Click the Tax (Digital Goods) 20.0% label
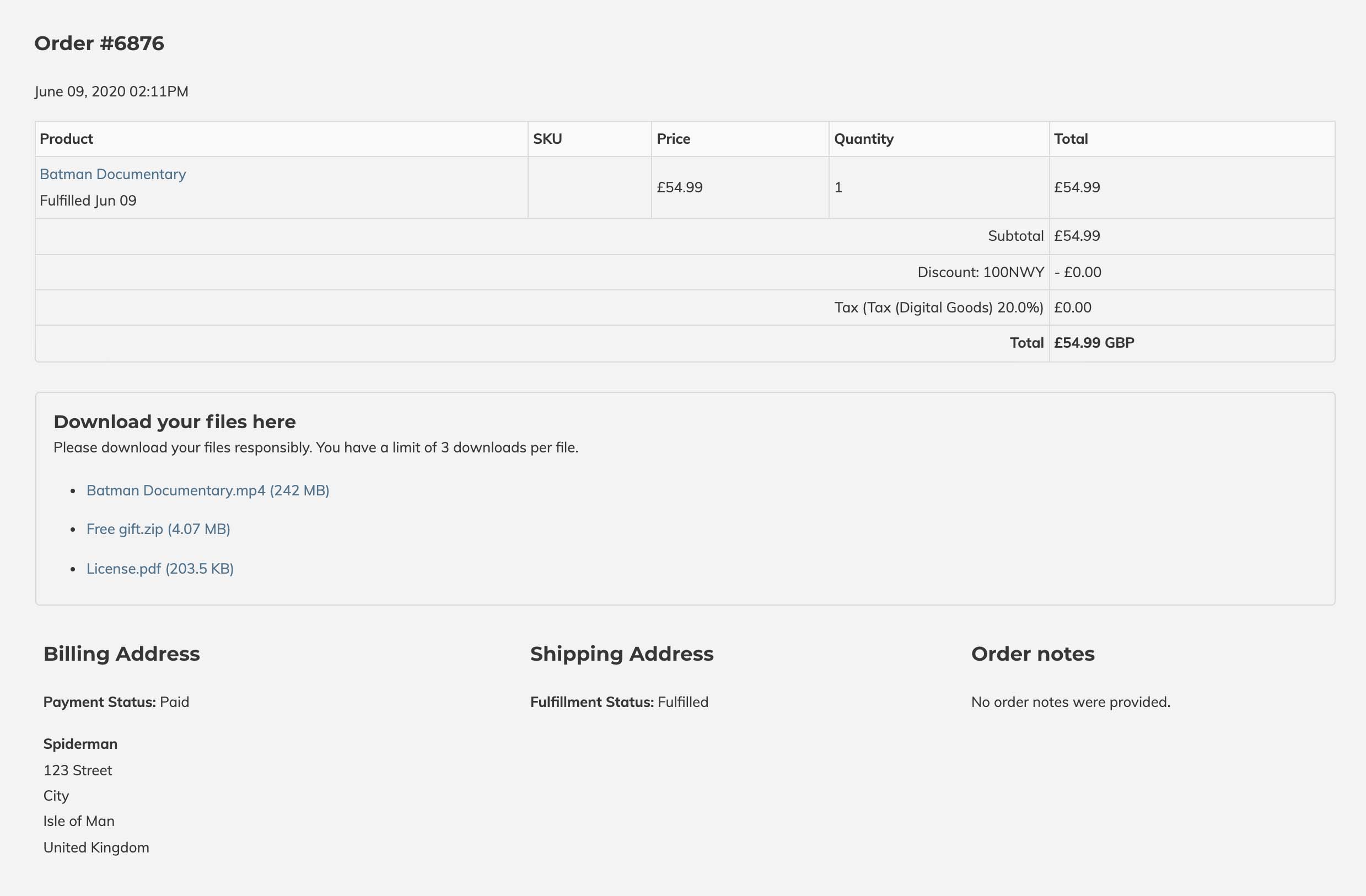The height and width of the screenshot is (896, 1366). point(938,307)
